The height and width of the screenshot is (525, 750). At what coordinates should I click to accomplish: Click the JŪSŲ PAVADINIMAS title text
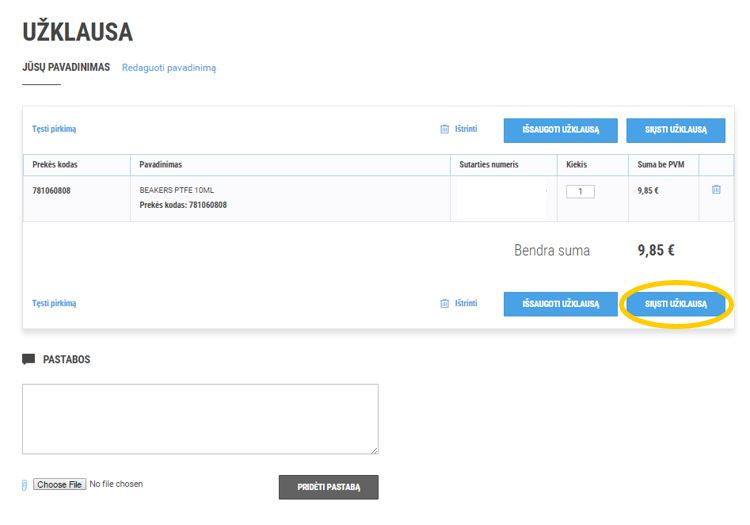click(x=66, y=67)
